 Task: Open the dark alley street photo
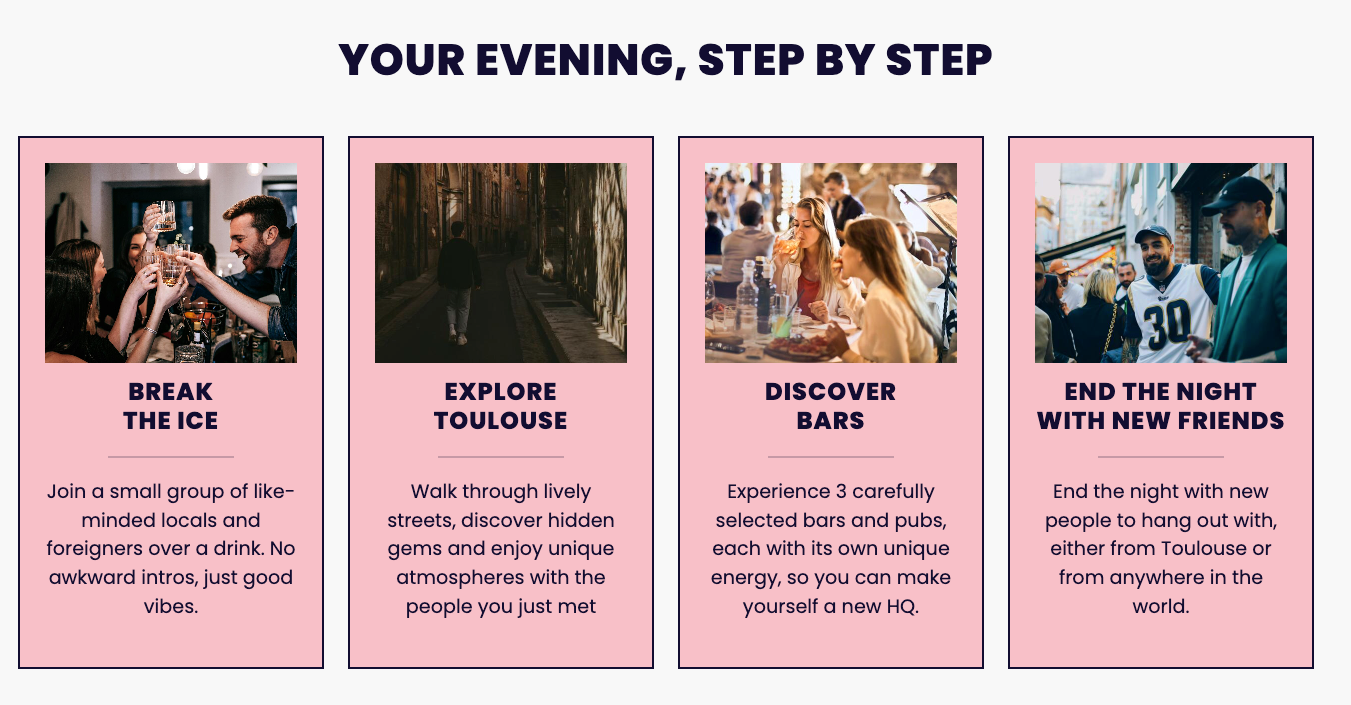(x=501, y=263)
